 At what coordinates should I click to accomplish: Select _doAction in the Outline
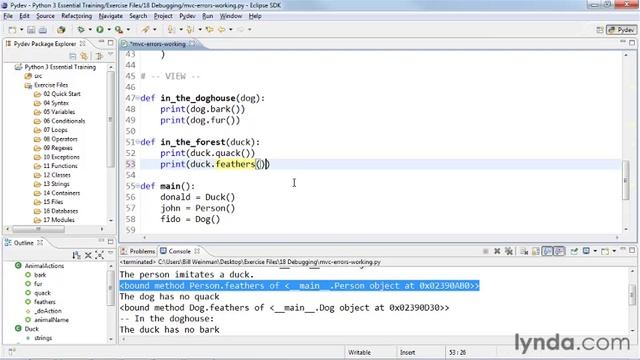48,311
